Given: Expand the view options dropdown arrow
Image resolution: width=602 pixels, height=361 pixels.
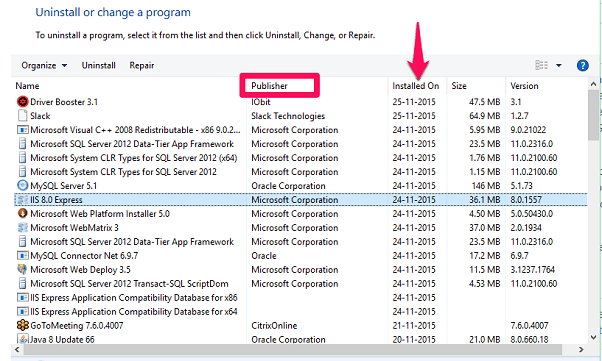Looking at the screenshot, I should 559,65.
